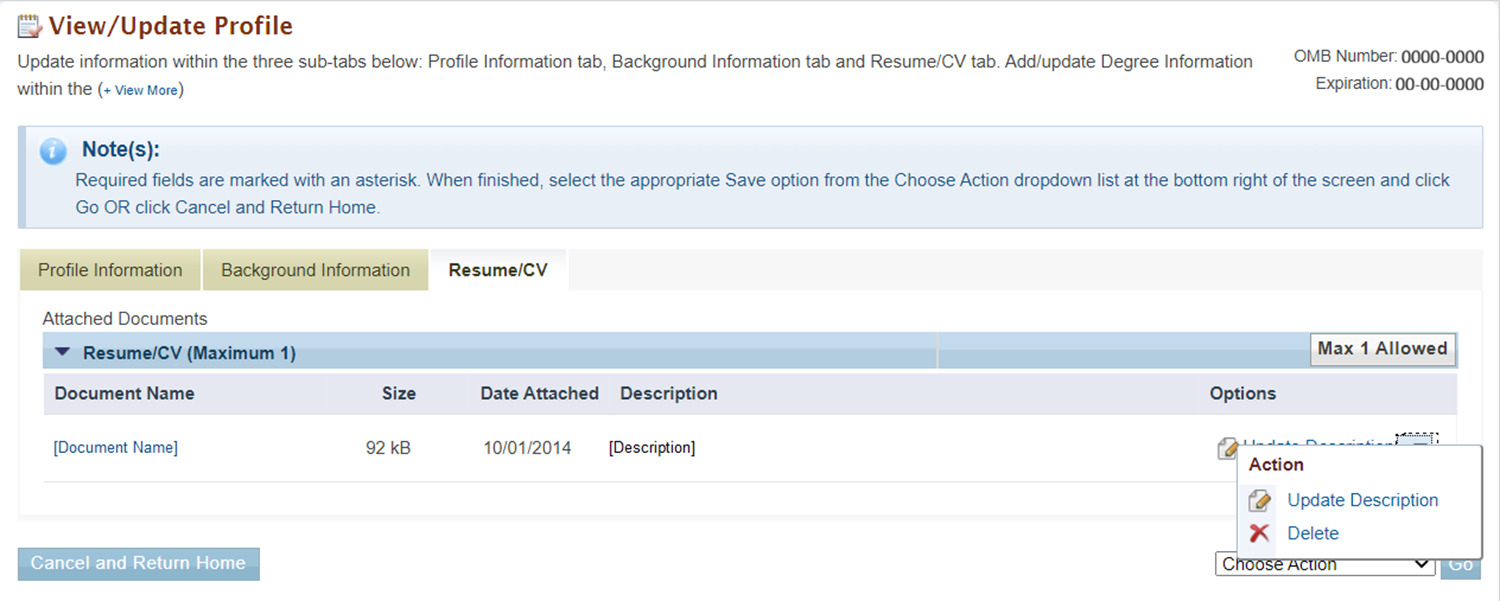The width and height of the screenshot is (1500, 601).
Task: Click the edit document icon in the Options column
Action: 1228,449
